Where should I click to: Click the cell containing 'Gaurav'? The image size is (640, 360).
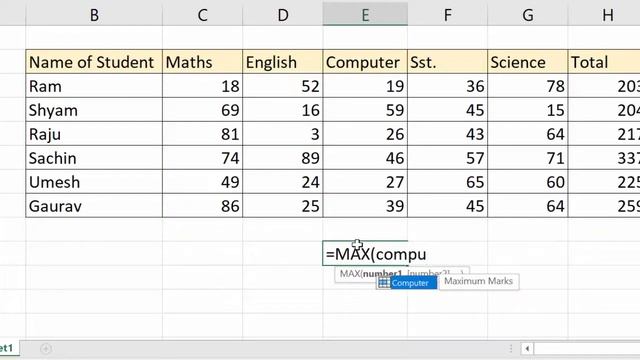click(94, 206)
